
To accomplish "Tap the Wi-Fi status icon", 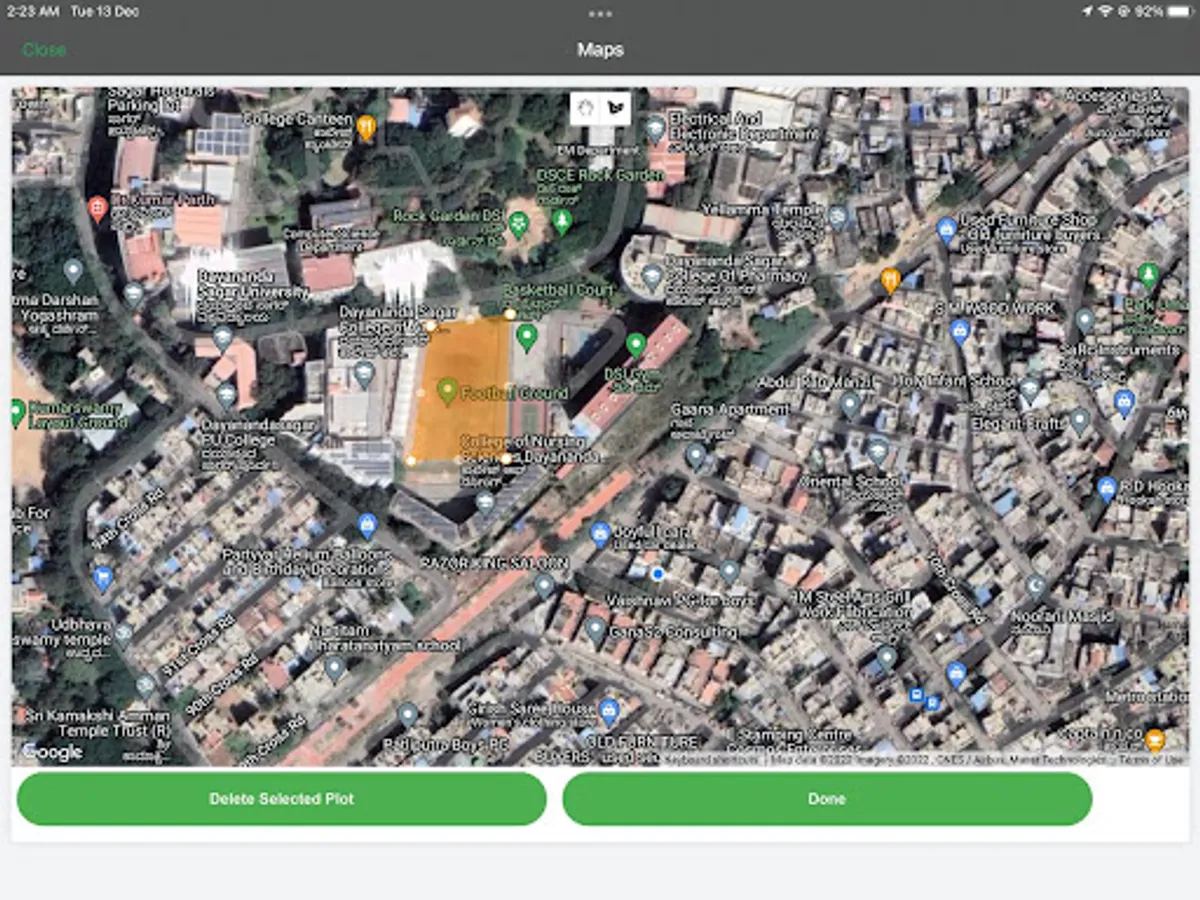I will 1105,12.
